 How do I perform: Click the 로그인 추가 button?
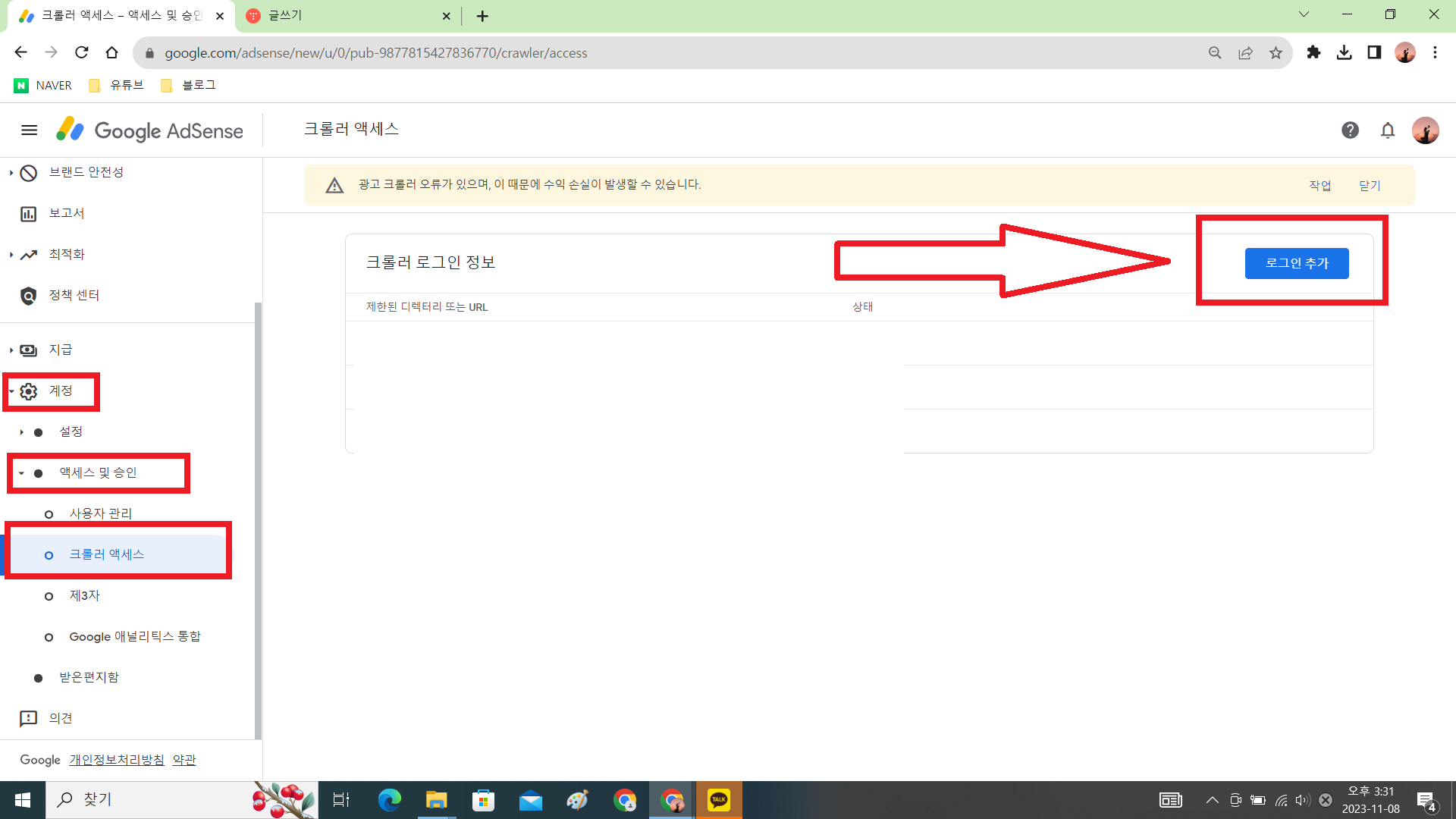click(x=1297, y=263)
